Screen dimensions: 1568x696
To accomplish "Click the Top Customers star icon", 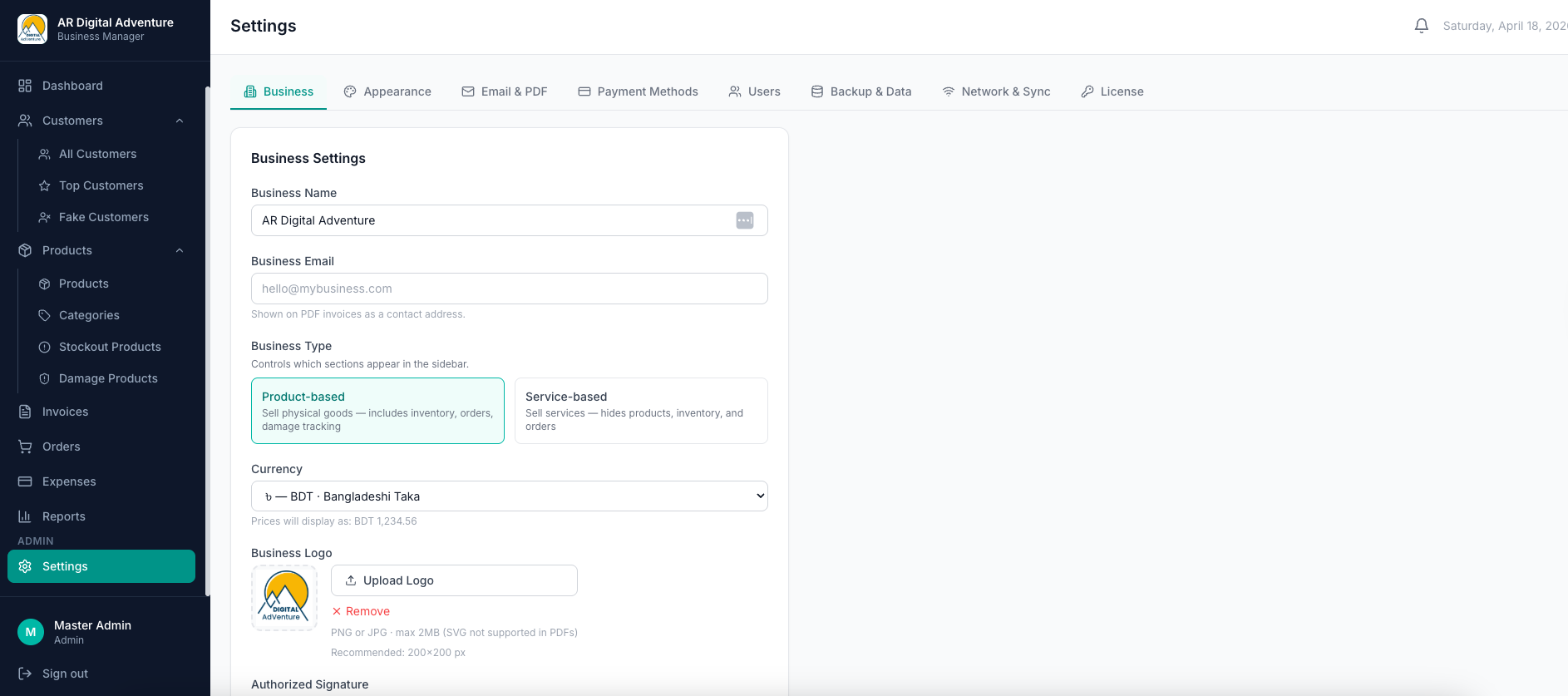I will point(45,185).
